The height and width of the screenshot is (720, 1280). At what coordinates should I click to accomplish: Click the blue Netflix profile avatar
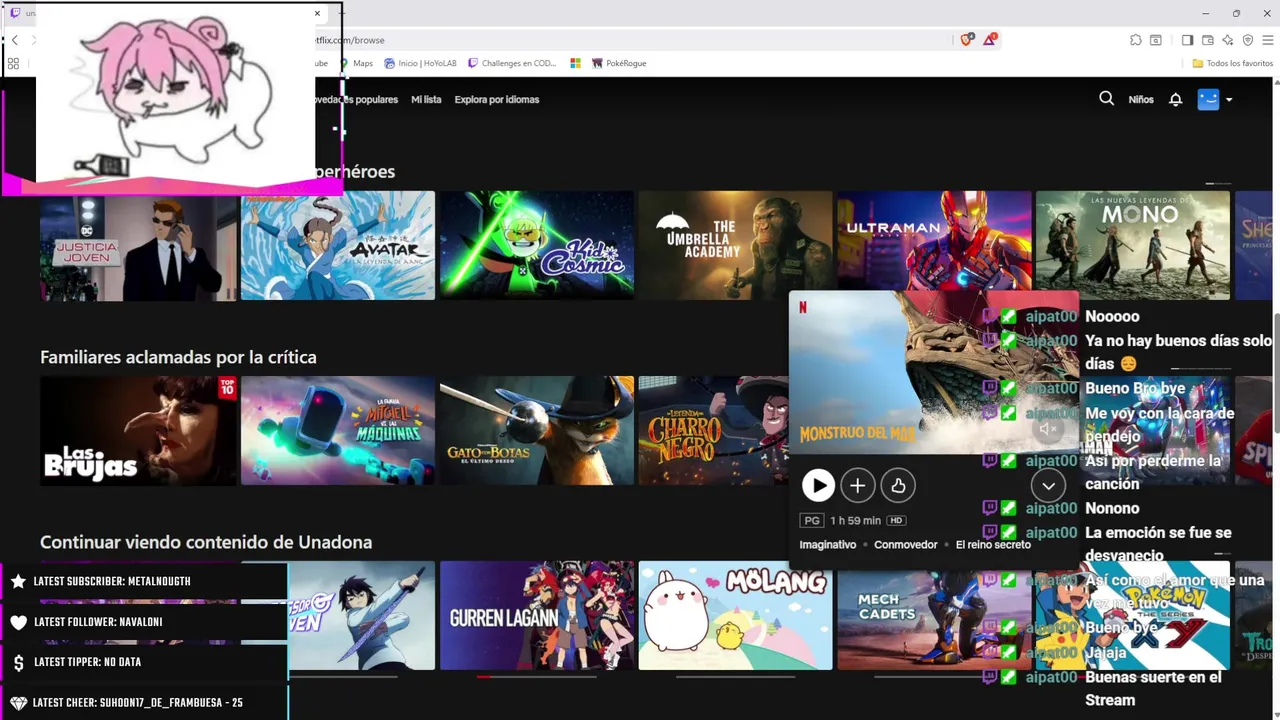pos(1208,99)
